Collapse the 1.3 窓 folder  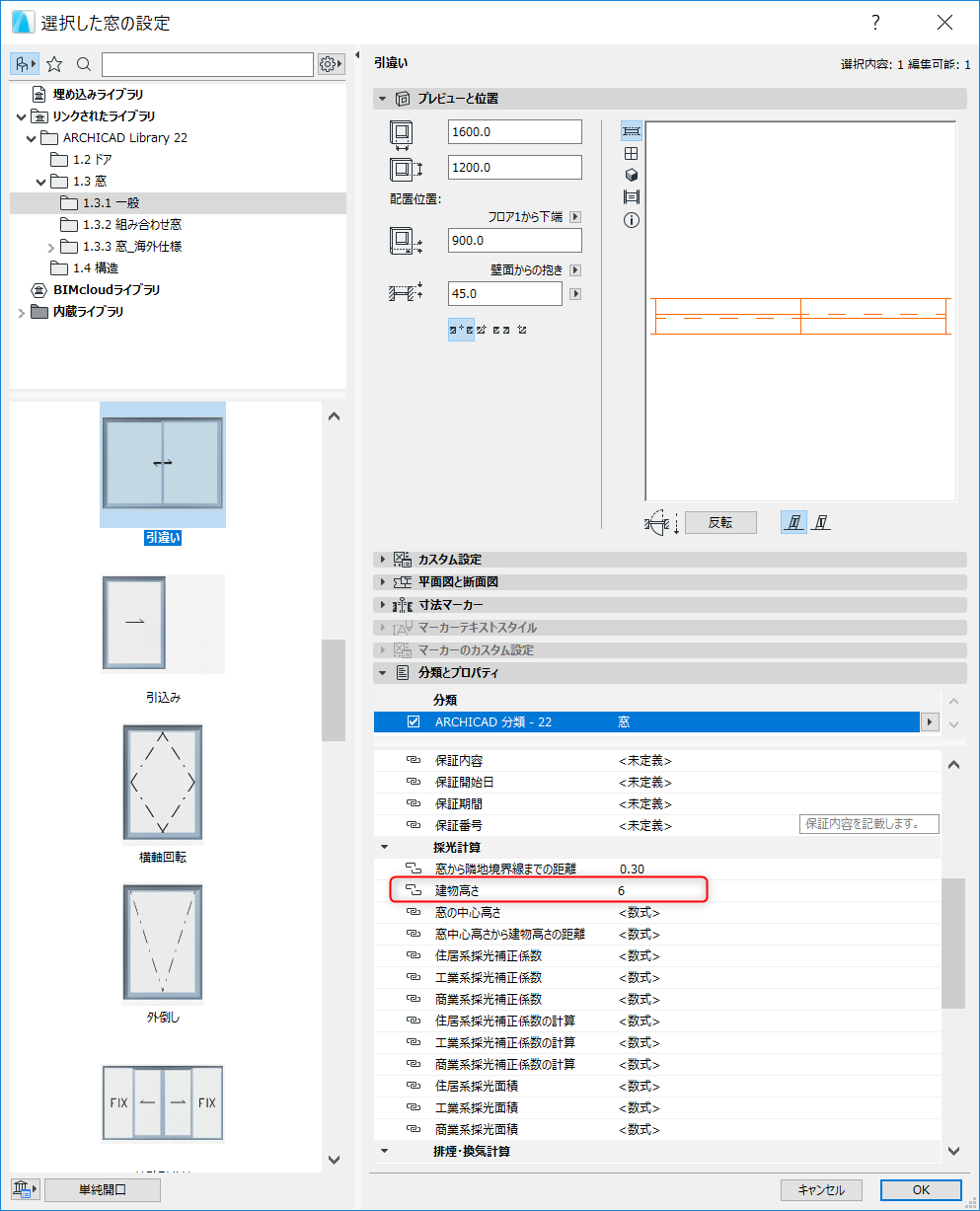point(41,182)
